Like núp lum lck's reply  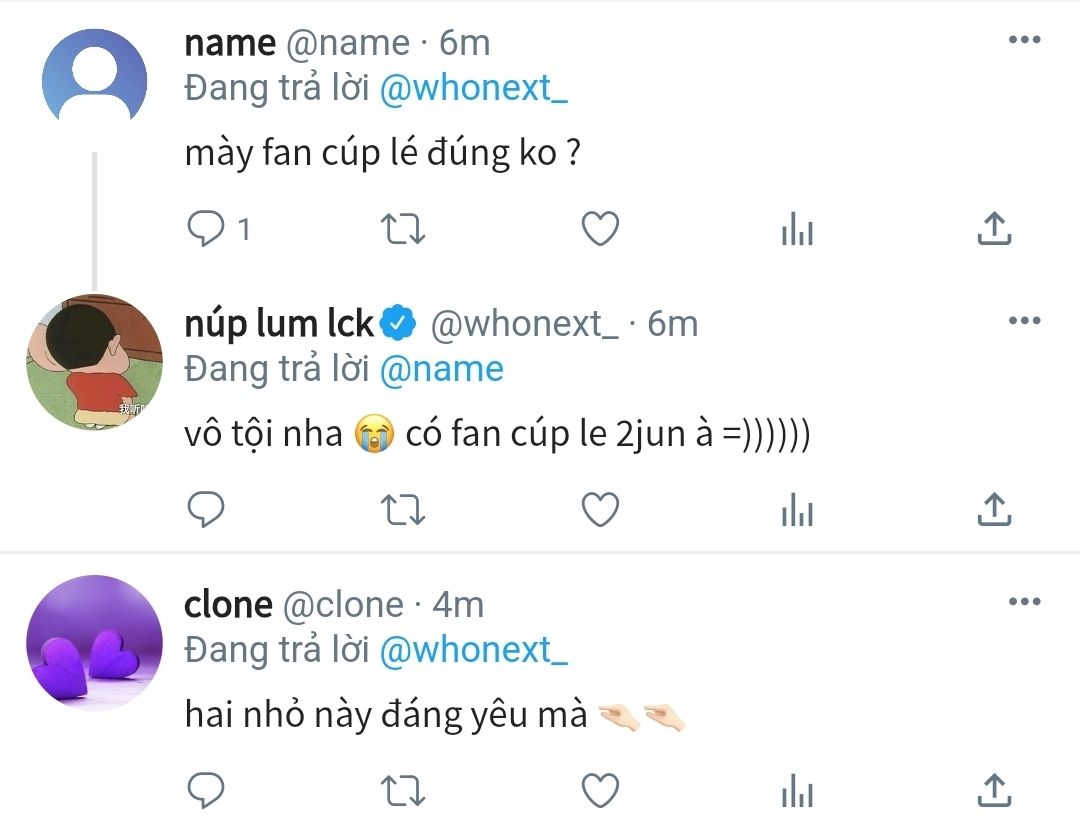pyautogui.click(x=601, y=510)
